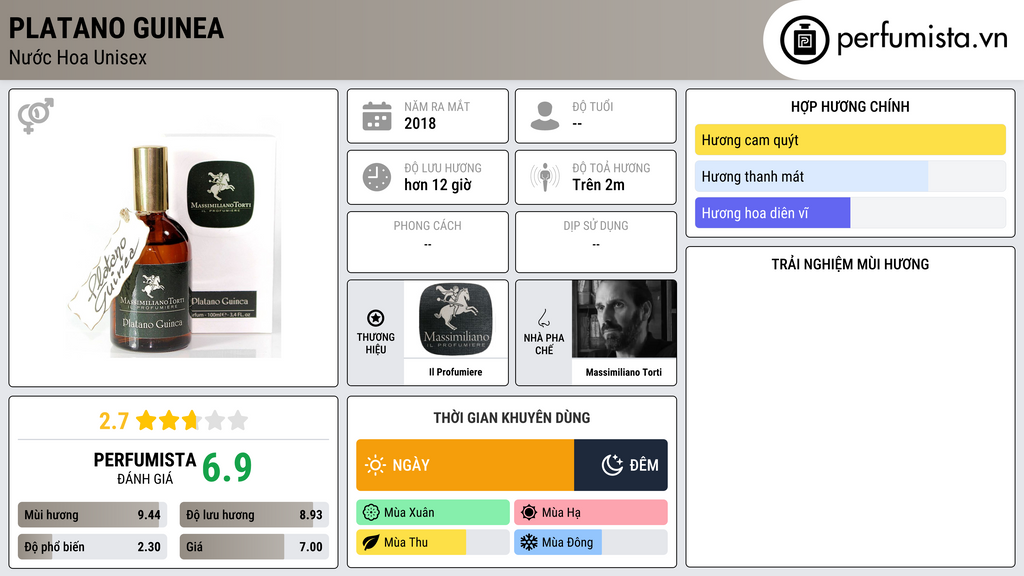Viewport: 1024px width, 576px height.
Task: Select the Hương thanh mát accord bar
Action: [x=850, y=176]
